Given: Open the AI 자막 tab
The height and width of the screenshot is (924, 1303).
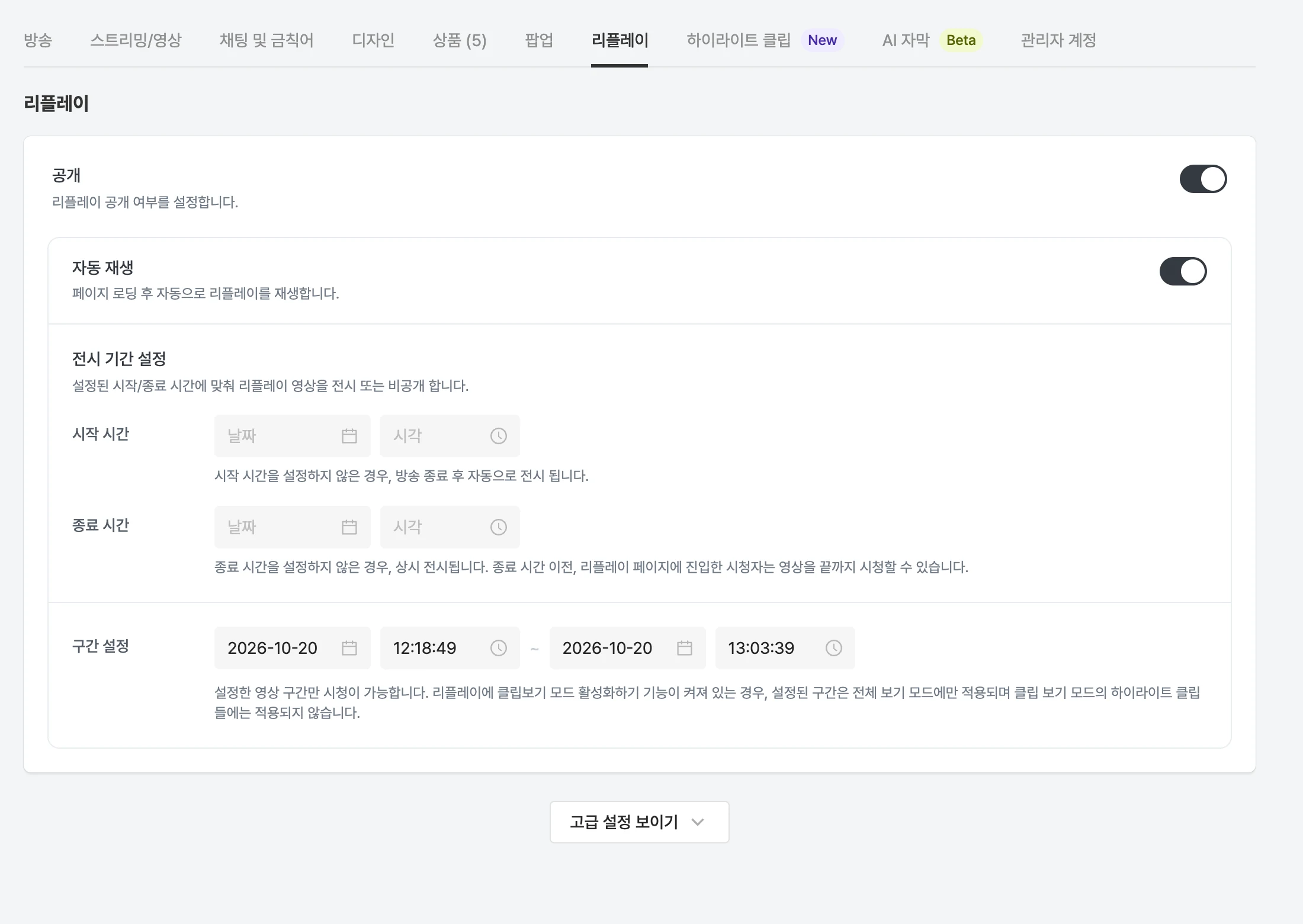Looking at the screenshot, I should tap(906, 40).
